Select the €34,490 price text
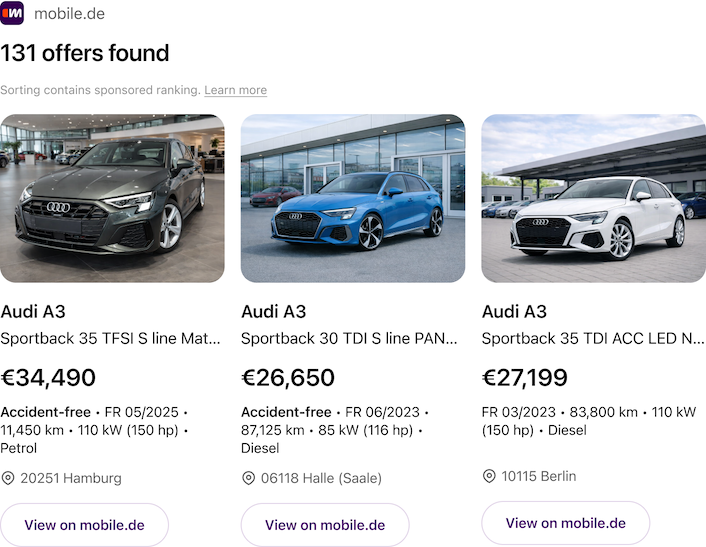Viewport: 706px width, 547px height. coord(48,378)
